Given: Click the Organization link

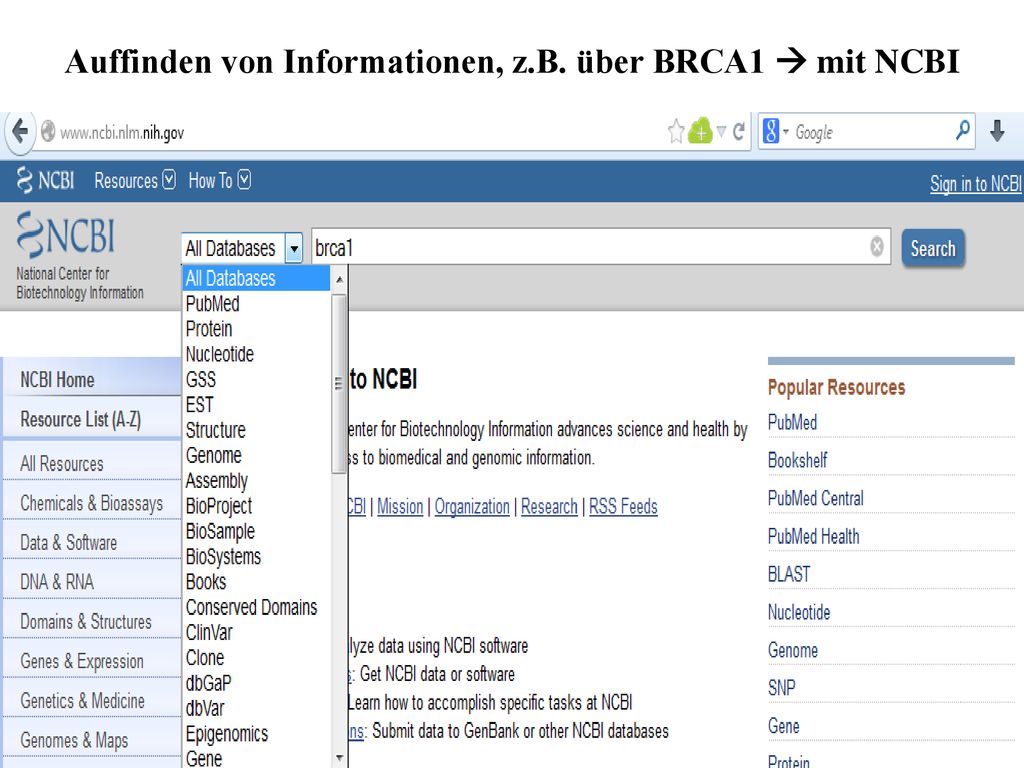Looking at the screenshot, I should (x=472, y=507).
